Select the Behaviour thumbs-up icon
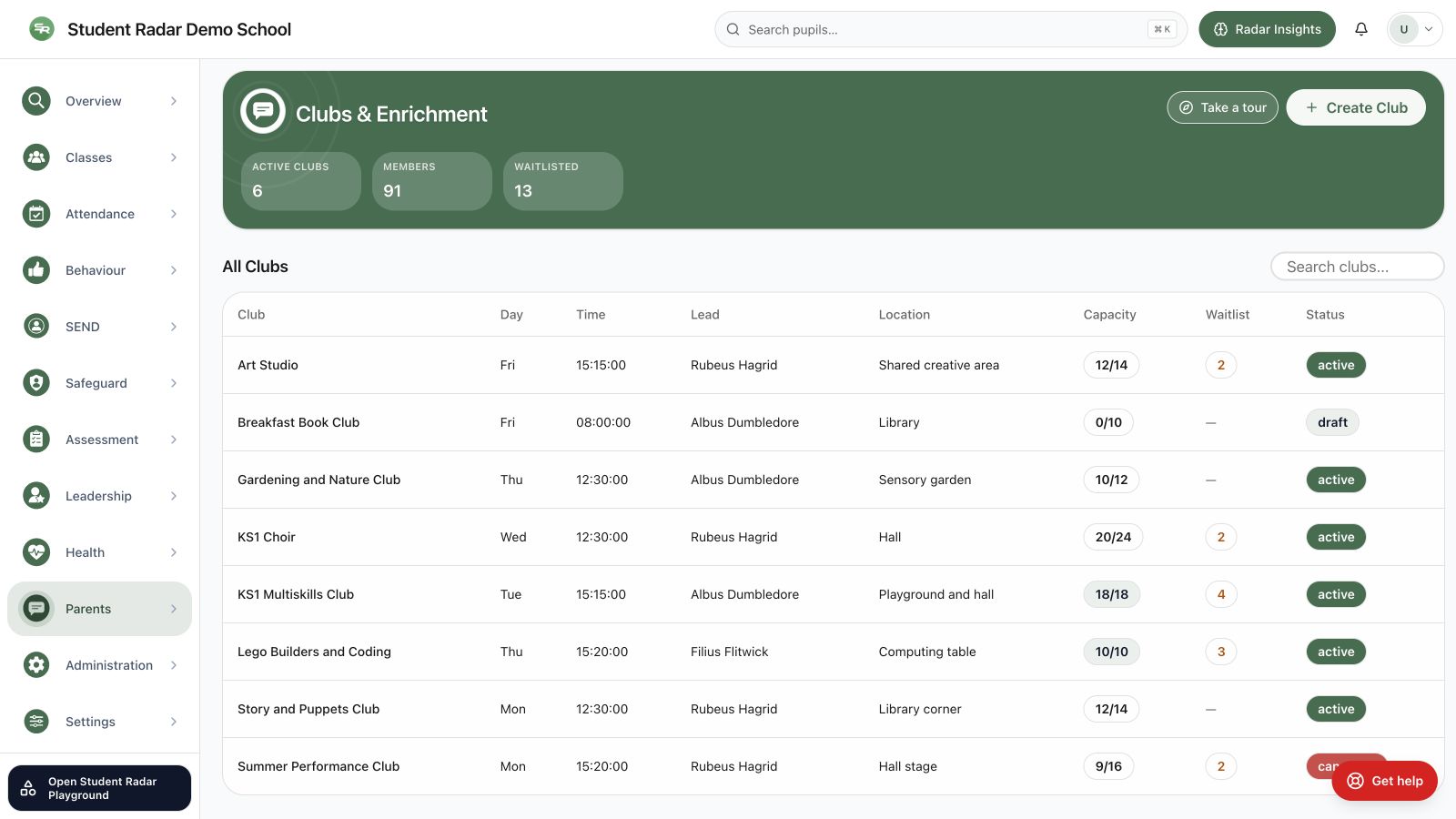This screenshot has height=819, width=1456. (36, 270)
